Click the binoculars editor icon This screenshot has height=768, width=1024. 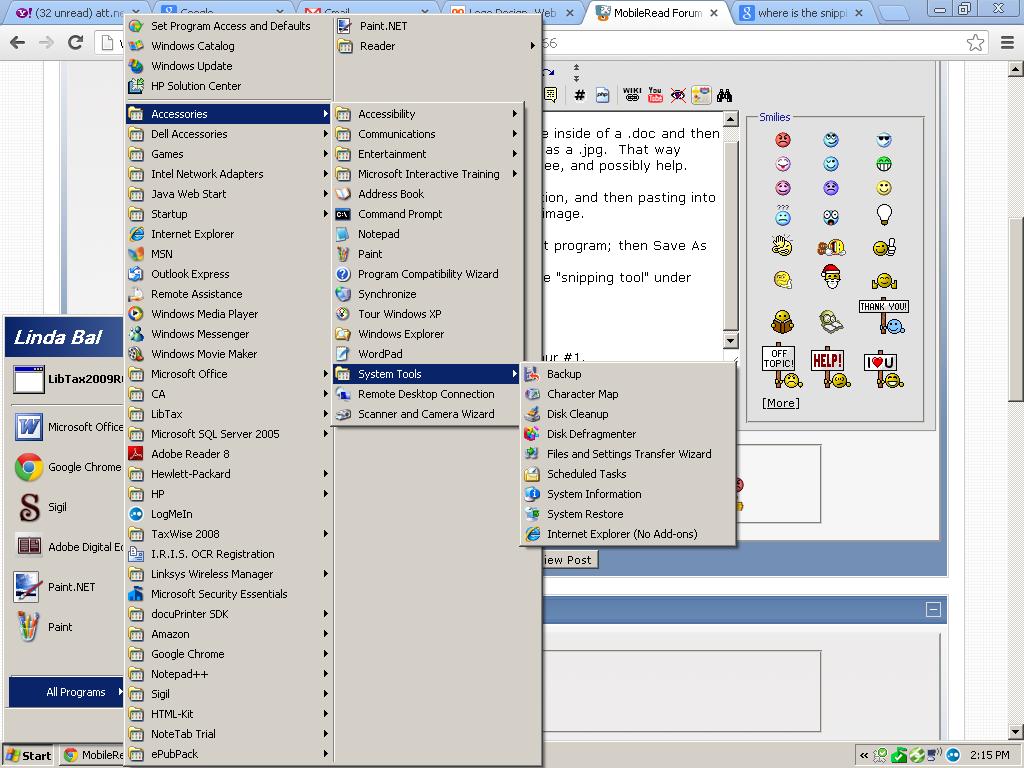[x=724, y=95]
